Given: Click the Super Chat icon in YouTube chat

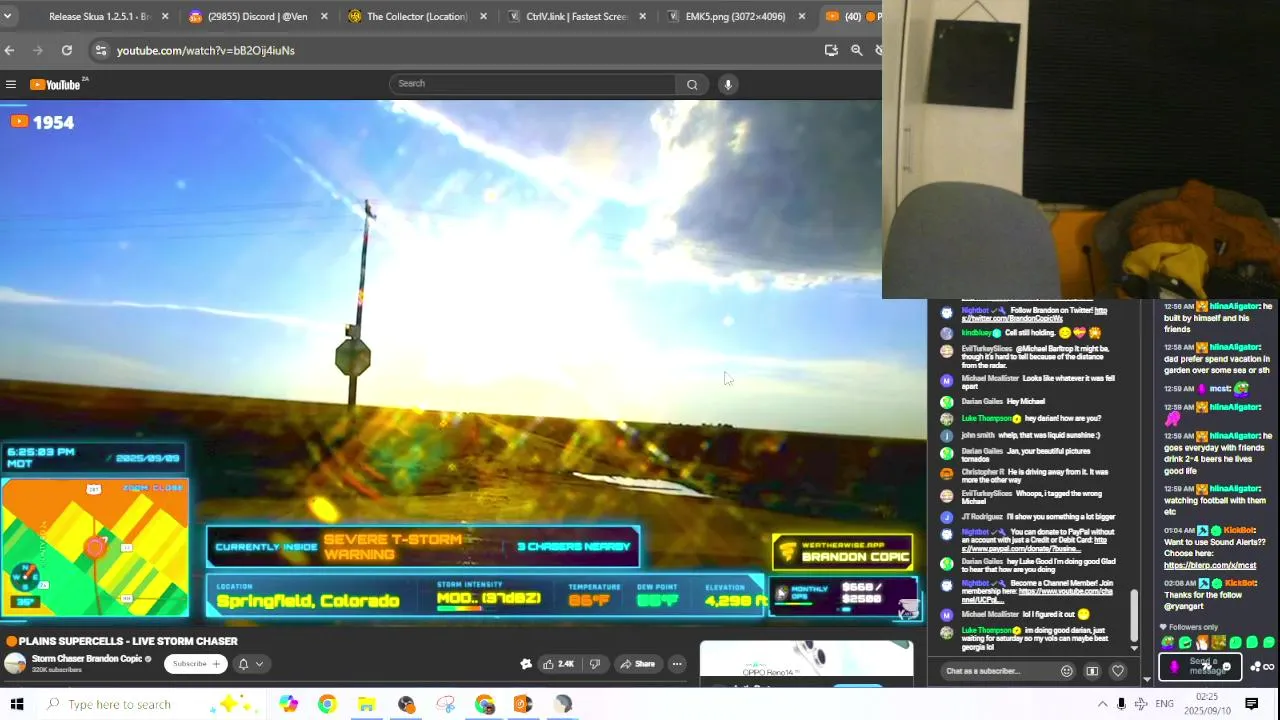Looking at the screenshot, I should tap(1092, 671).
